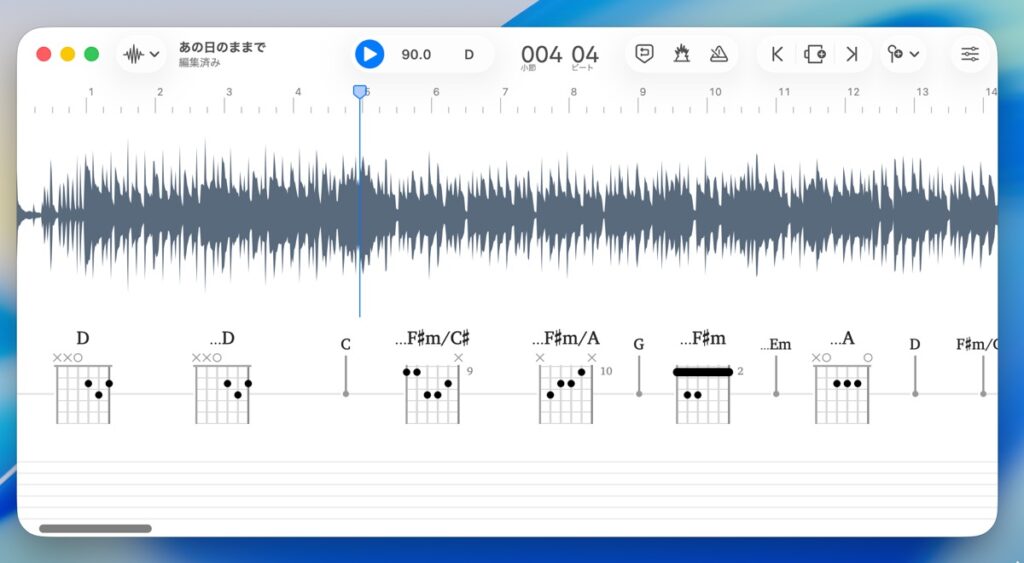Expand the waveform view dropdown

140,54
